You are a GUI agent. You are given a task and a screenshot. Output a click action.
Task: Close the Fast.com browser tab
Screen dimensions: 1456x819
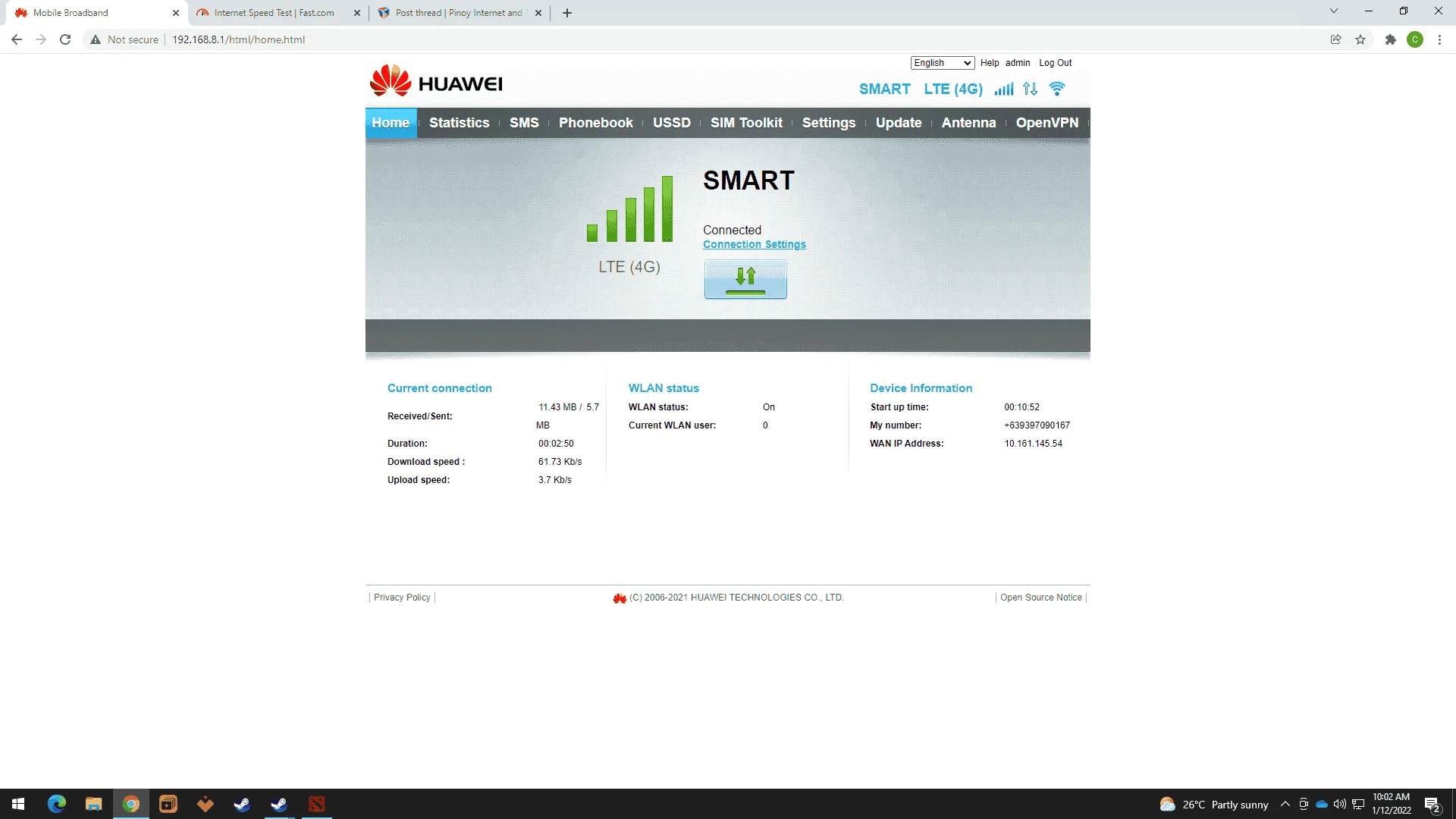click(x=357, y=13)
